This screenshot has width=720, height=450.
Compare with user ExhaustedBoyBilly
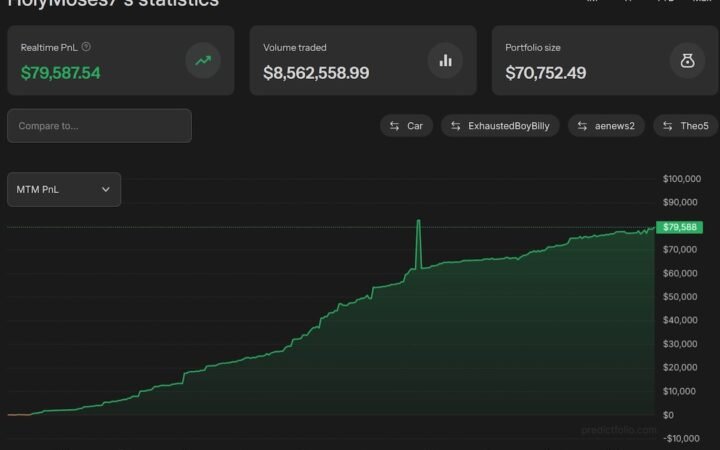tap(500, 126)
